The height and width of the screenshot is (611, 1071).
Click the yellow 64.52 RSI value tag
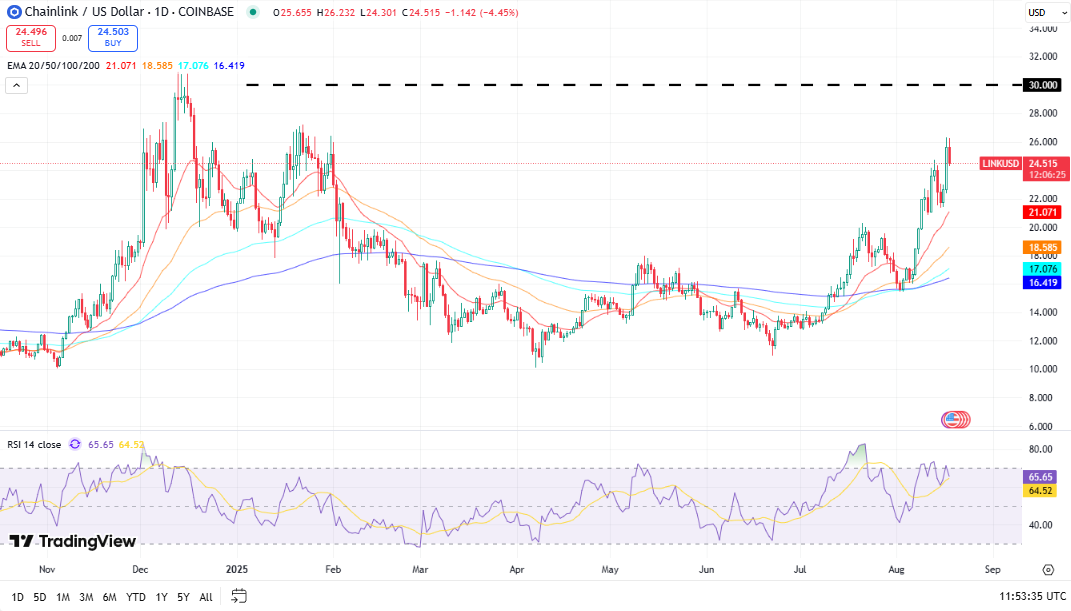pyautogui.click(x=1040, y=491)
